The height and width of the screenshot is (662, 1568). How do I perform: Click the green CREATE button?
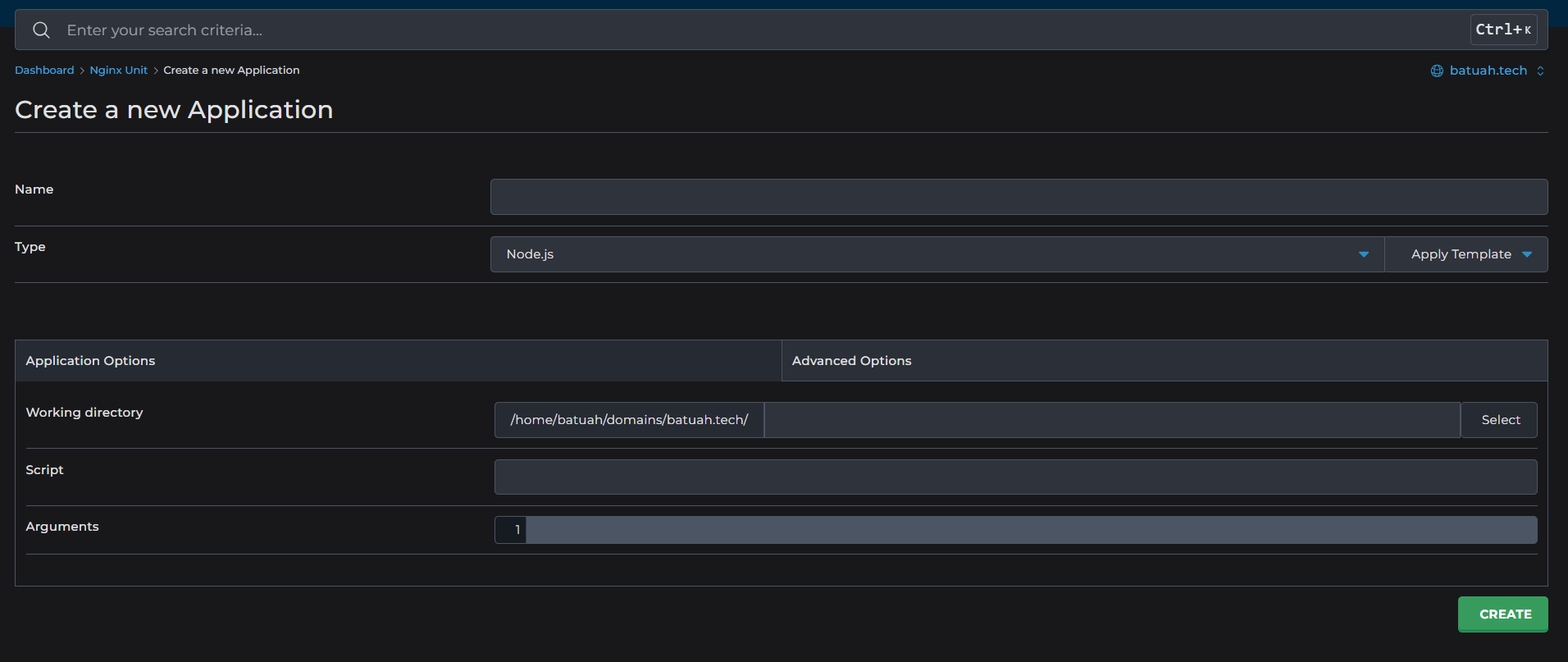pos(1502,614)
